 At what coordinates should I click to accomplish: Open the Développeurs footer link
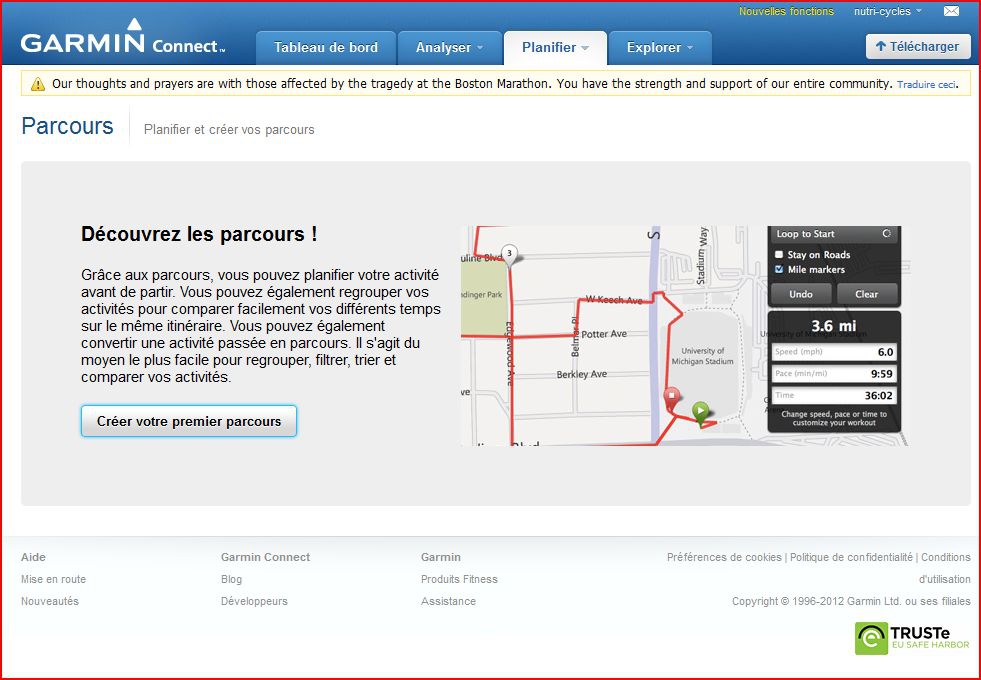pos(254,601)
